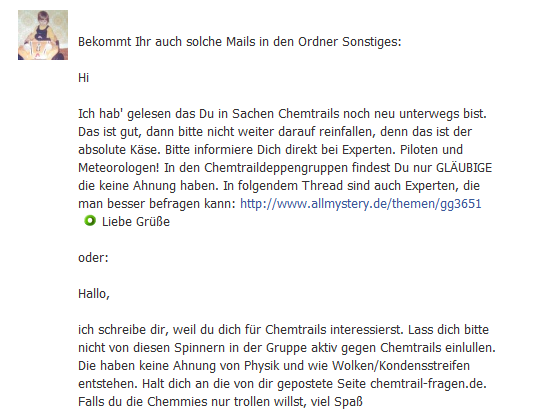Click the capitalized word 'GLÄUBIGE'
The image size is (545, 413).
point(464,168)
